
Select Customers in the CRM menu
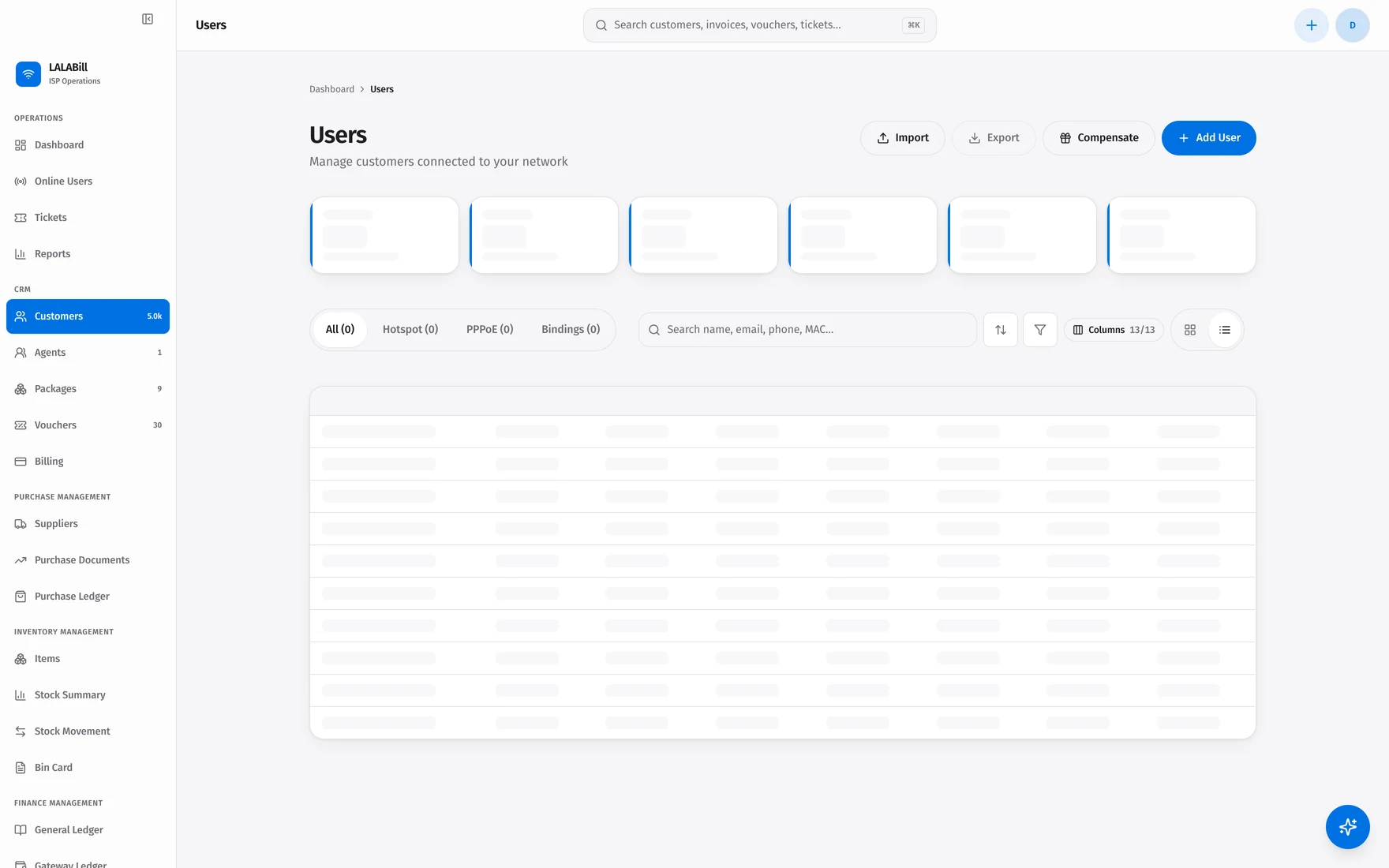88,316
